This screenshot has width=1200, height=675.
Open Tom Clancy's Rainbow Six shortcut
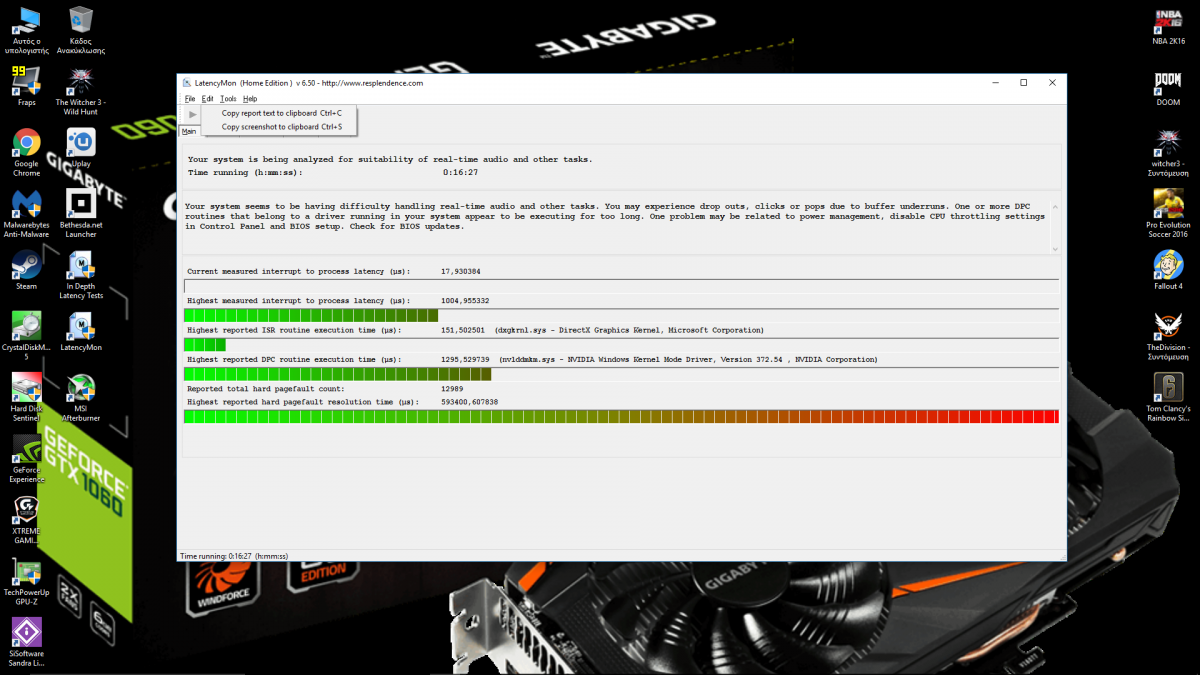click(x=1168, y=398)
